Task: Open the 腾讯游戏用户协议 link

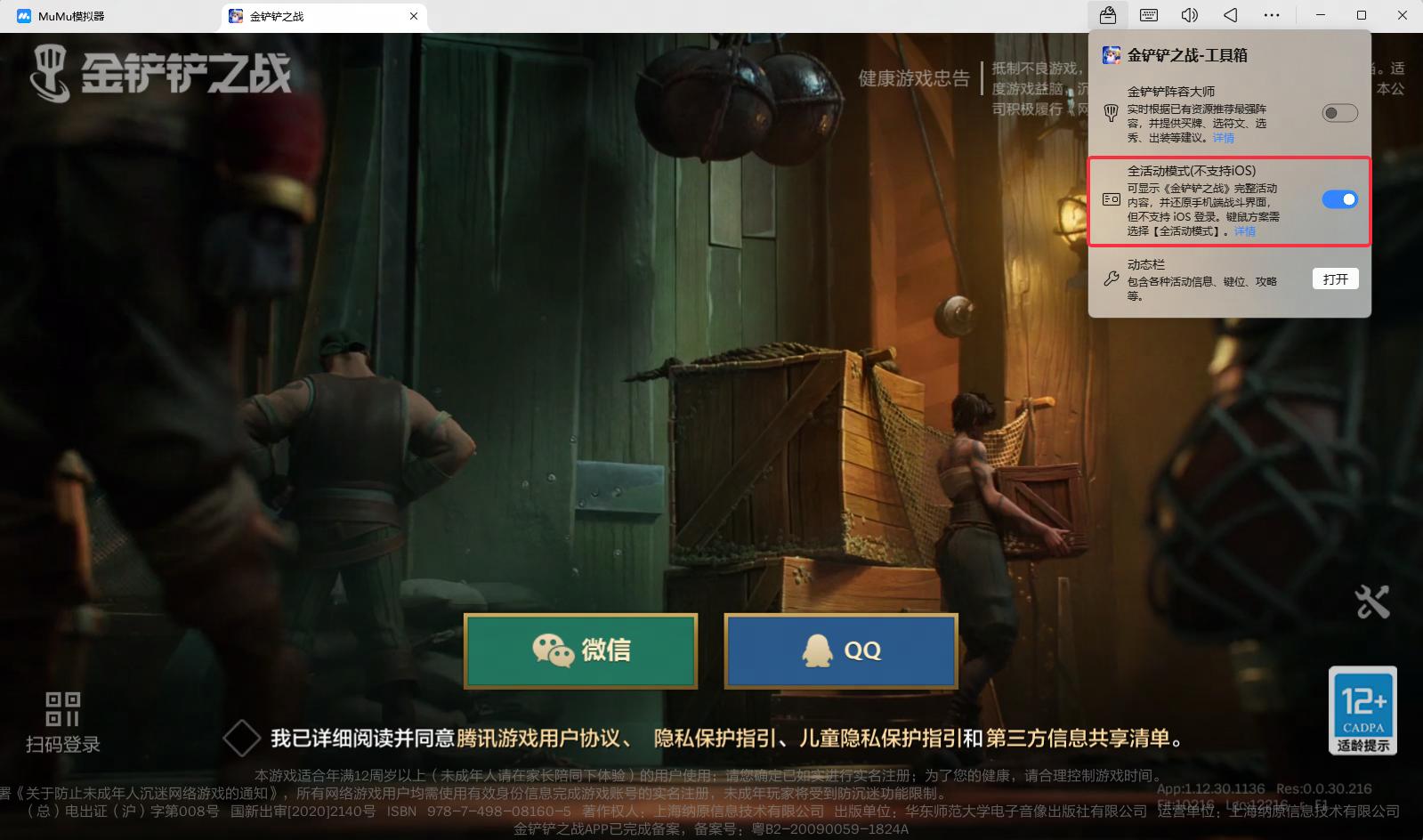Action: (x=538, y=738)
